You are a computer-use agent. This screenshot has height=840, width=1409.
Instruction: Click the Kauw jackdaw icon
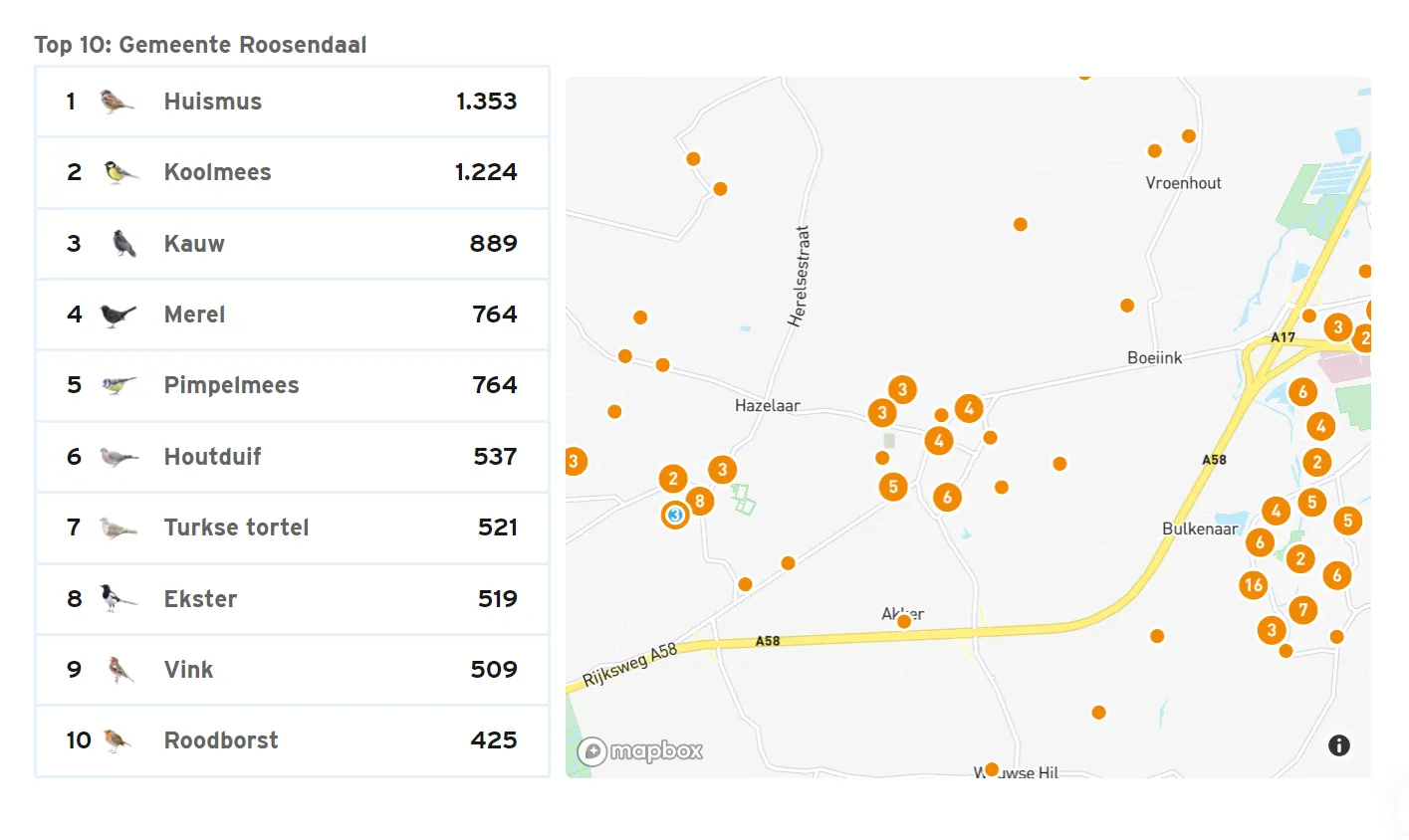(123, 244)
